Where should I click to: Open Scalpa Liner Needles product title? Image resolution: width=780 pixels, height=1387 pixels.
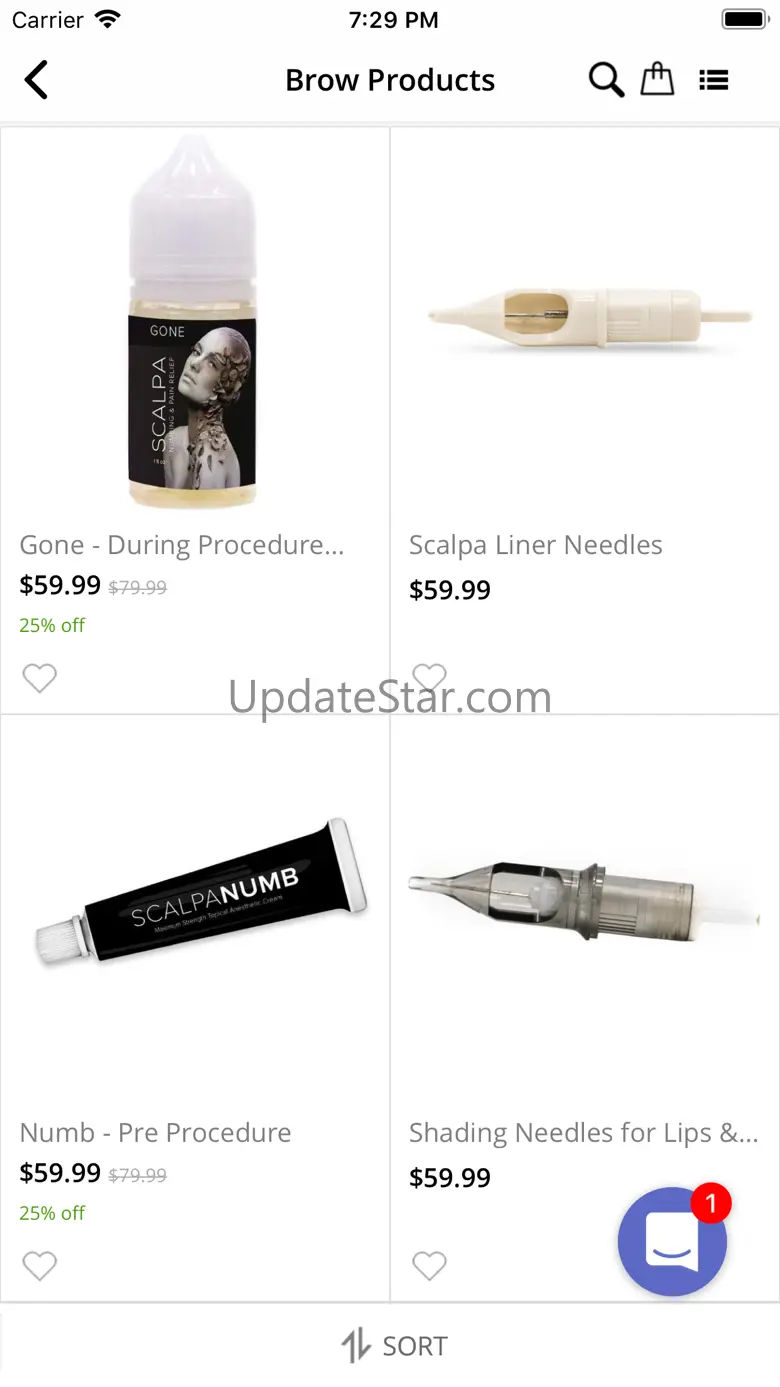click(536, 545)
